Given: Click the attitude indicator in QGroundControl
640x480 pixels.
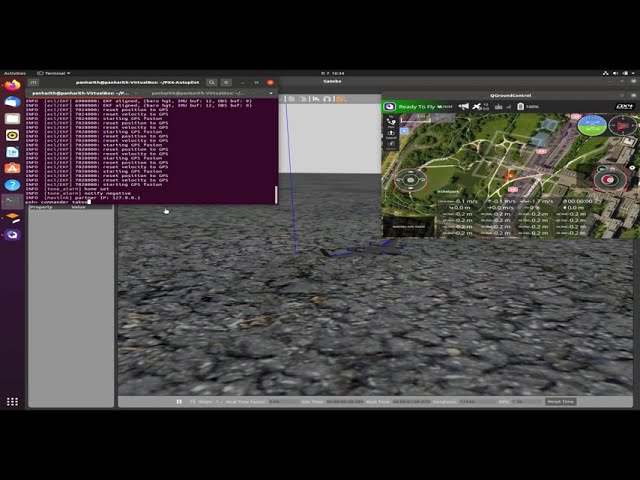Looking at the screenshot, I should point(592,125).
